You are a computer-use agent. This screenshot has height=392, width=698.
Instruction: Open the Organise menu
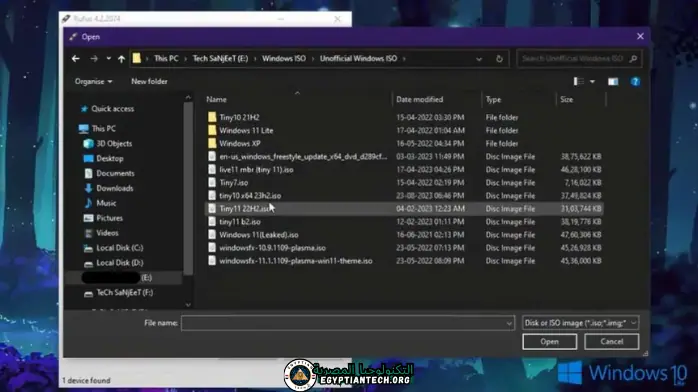93,81
